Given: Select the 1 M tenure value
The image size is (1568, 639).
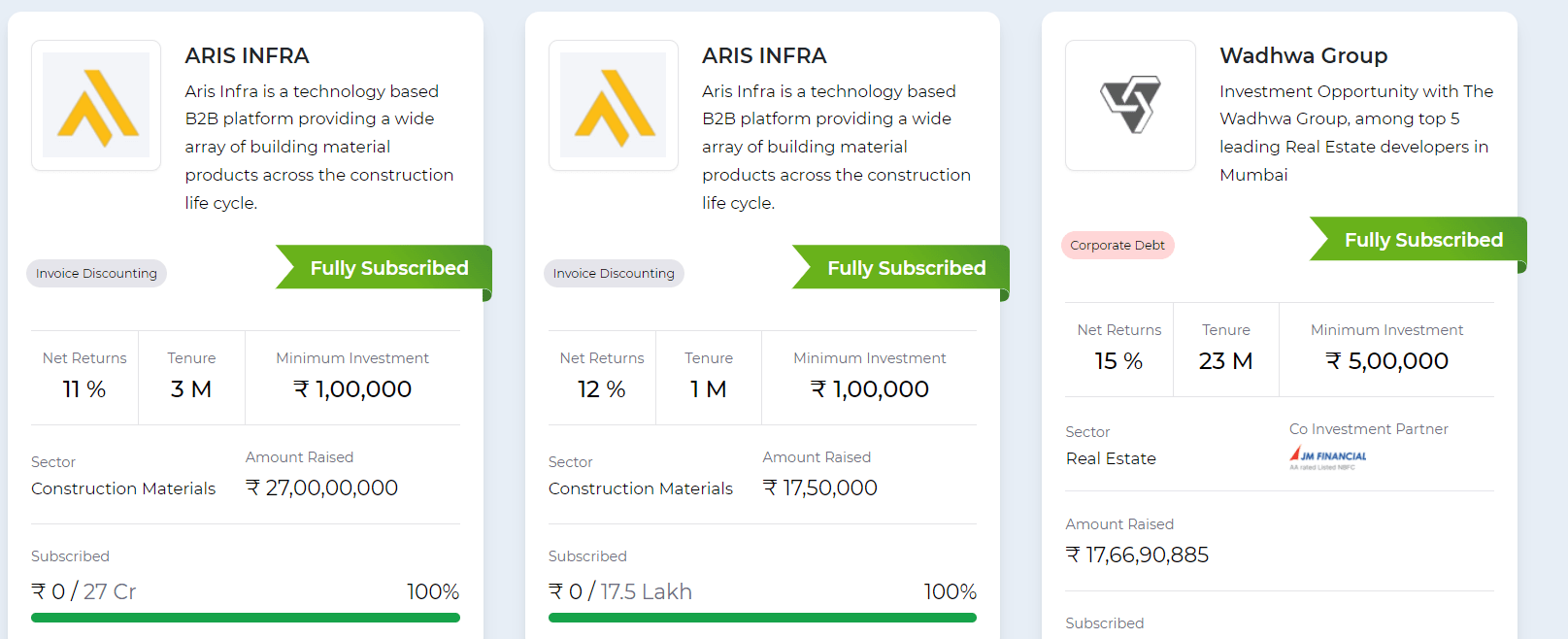Looking at the screenshot, I should pos(709,389).
